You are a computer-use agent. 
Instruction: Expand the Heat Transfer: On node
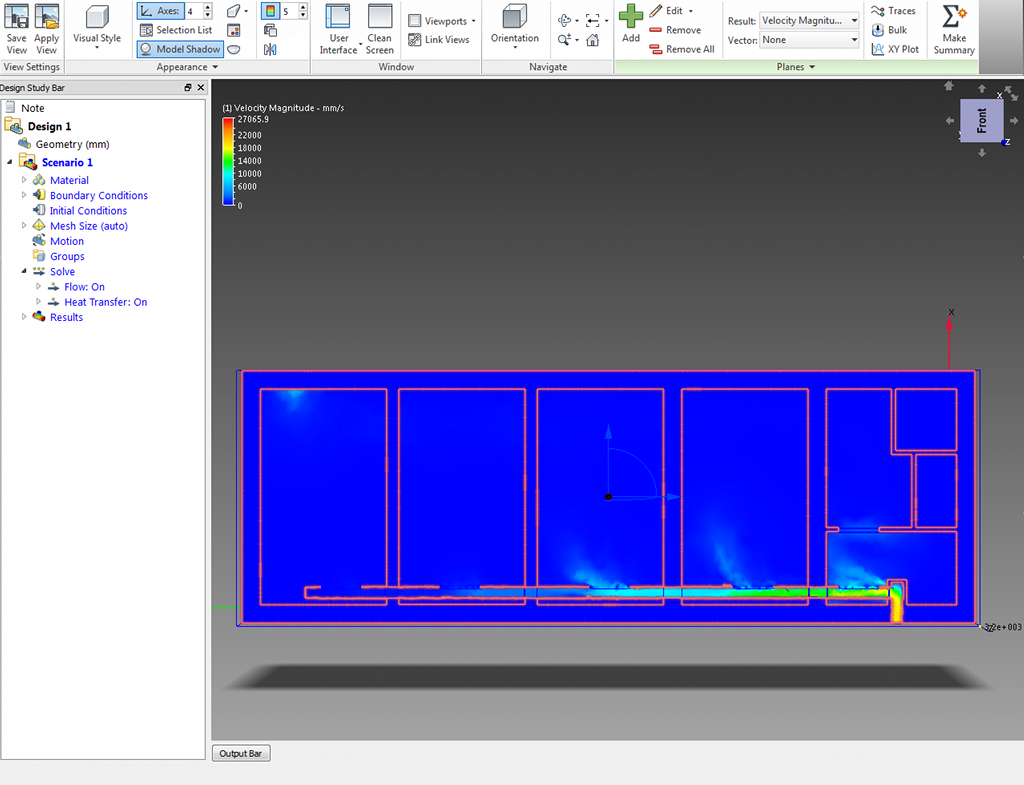pos(39,302)
